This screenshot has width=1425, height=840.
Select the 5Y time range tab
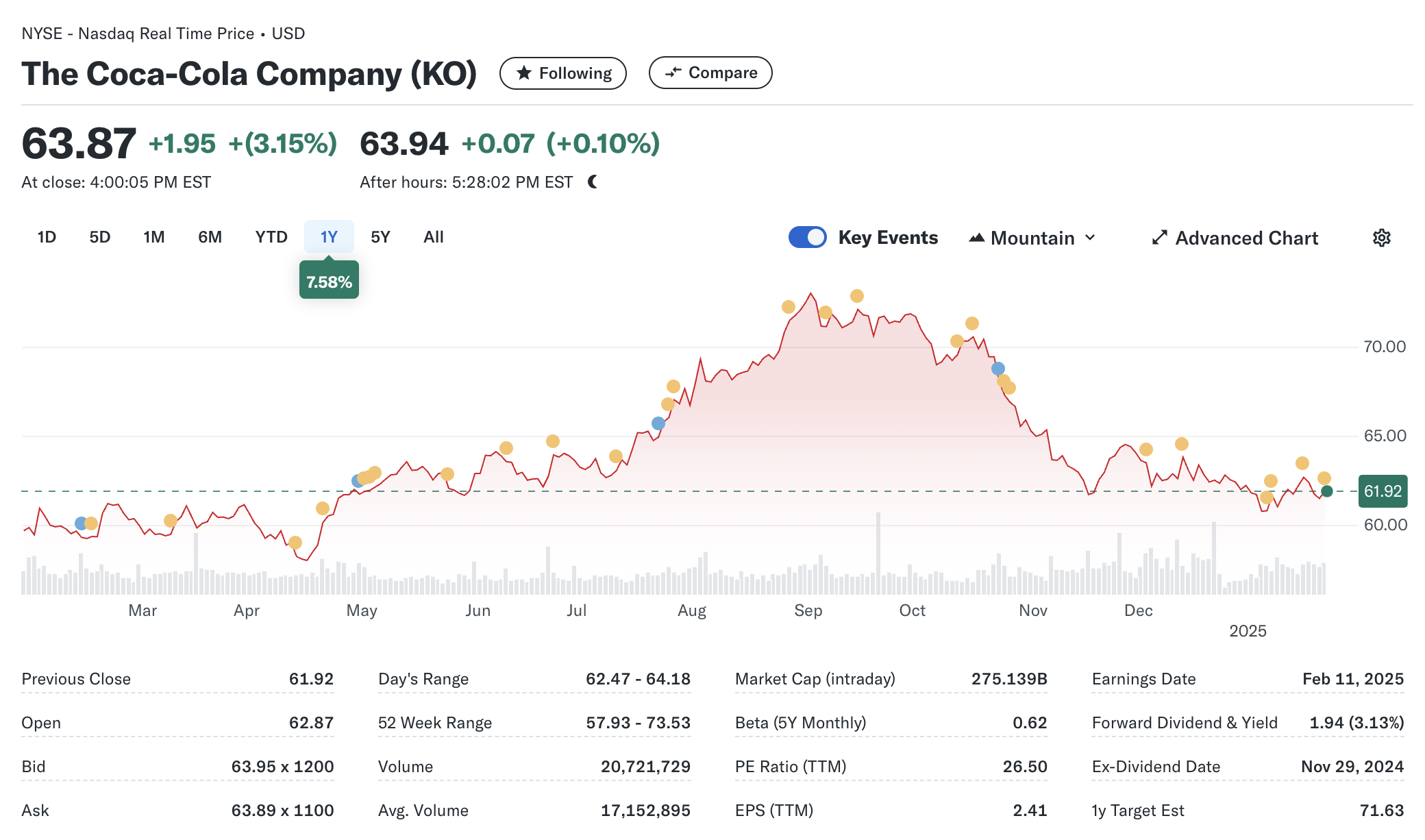(380, 237)
